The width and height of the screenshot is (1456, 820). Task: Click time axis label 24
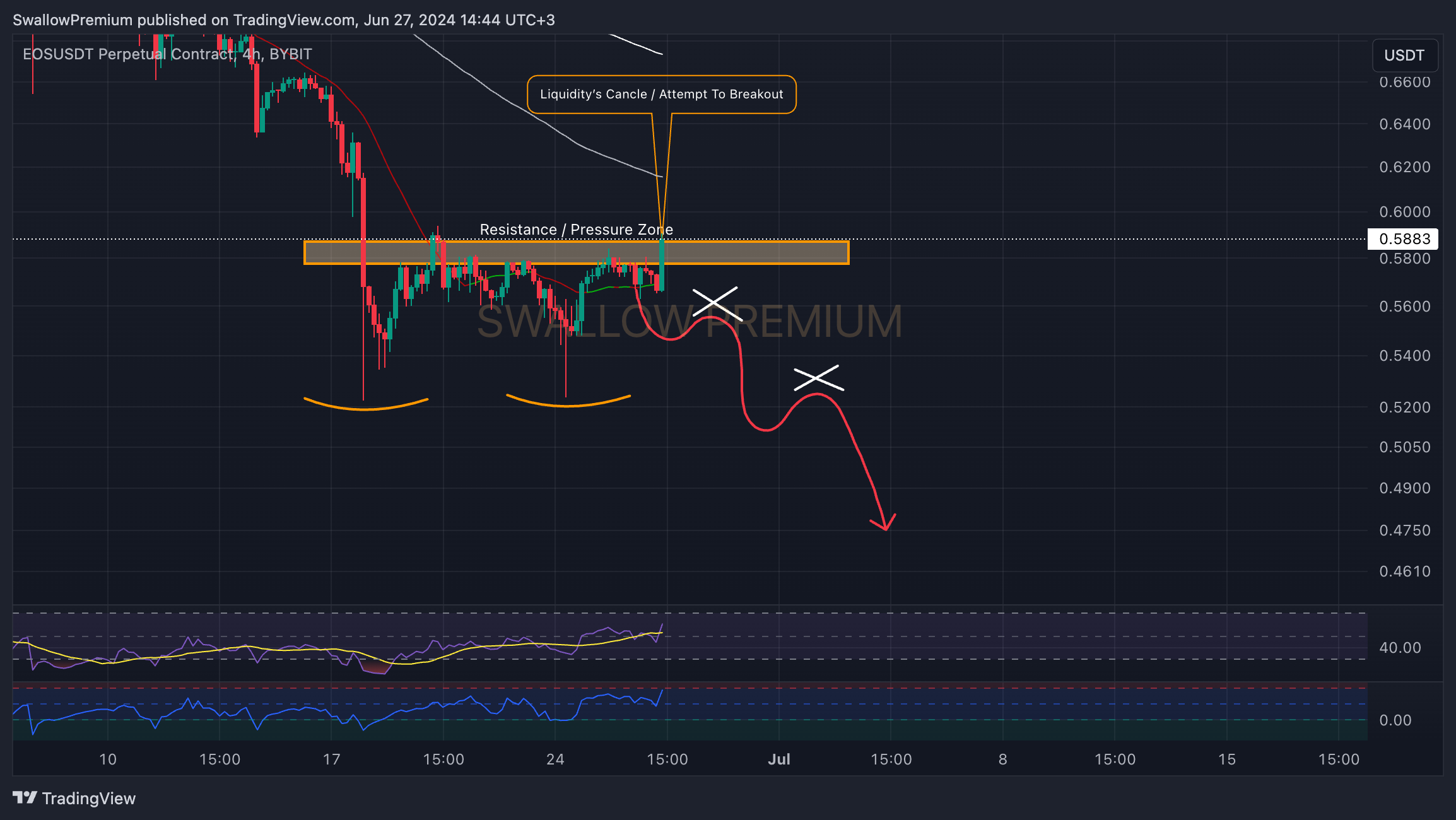pos(555,759)
